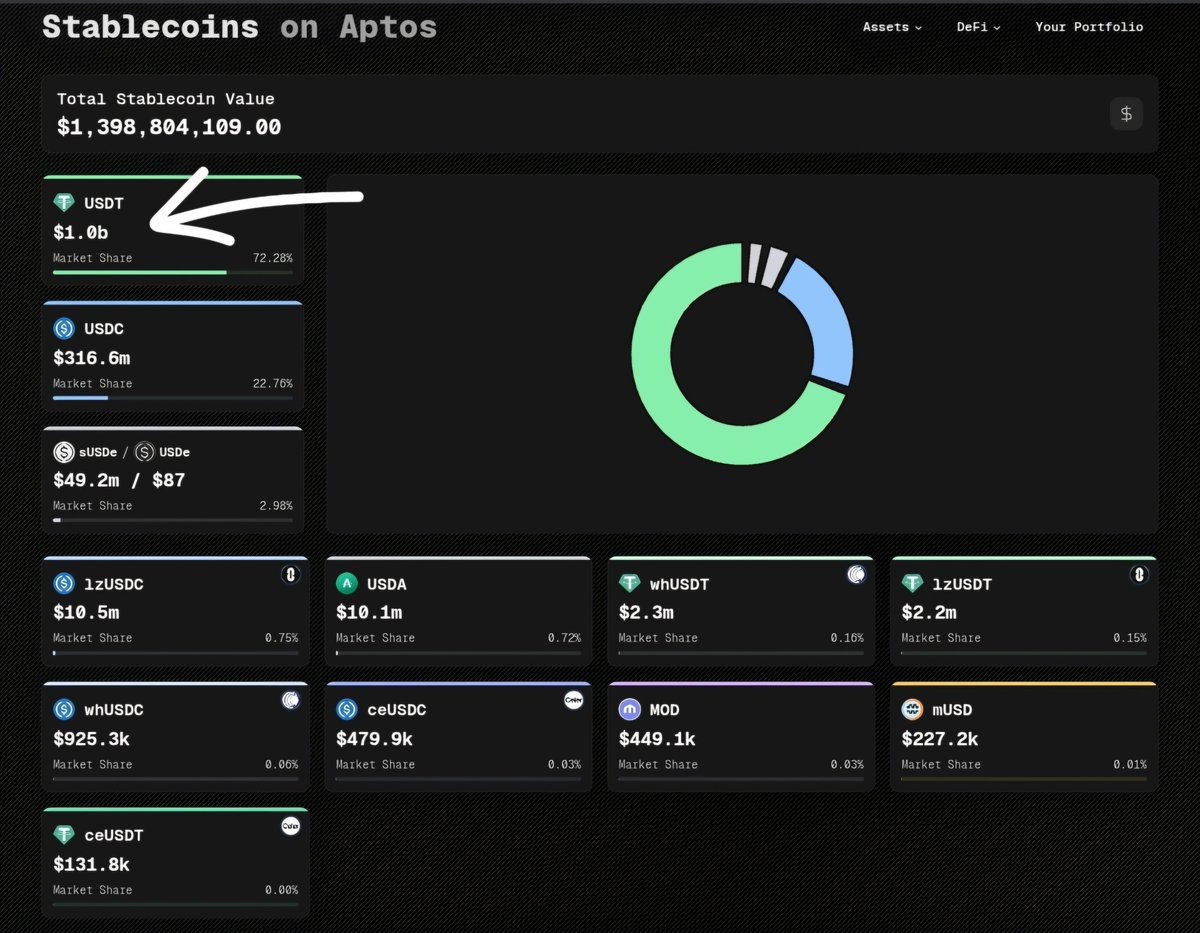The width and height of the screenshot is (1200, 933).
Task: Click the lzUSDT Tether icon
Action: pos(912,583)
